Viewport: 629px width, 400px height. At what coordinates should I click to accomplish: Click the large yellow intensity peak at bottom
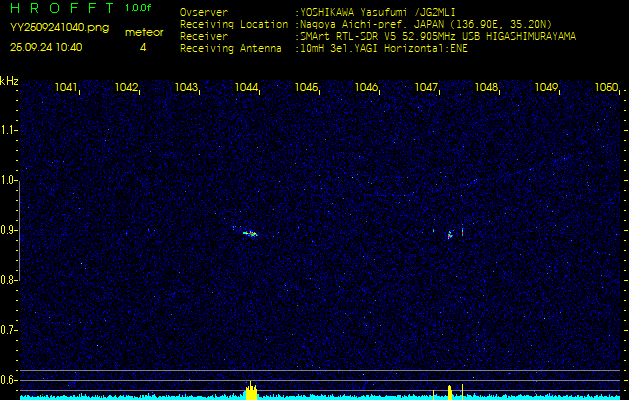[250, 391]
